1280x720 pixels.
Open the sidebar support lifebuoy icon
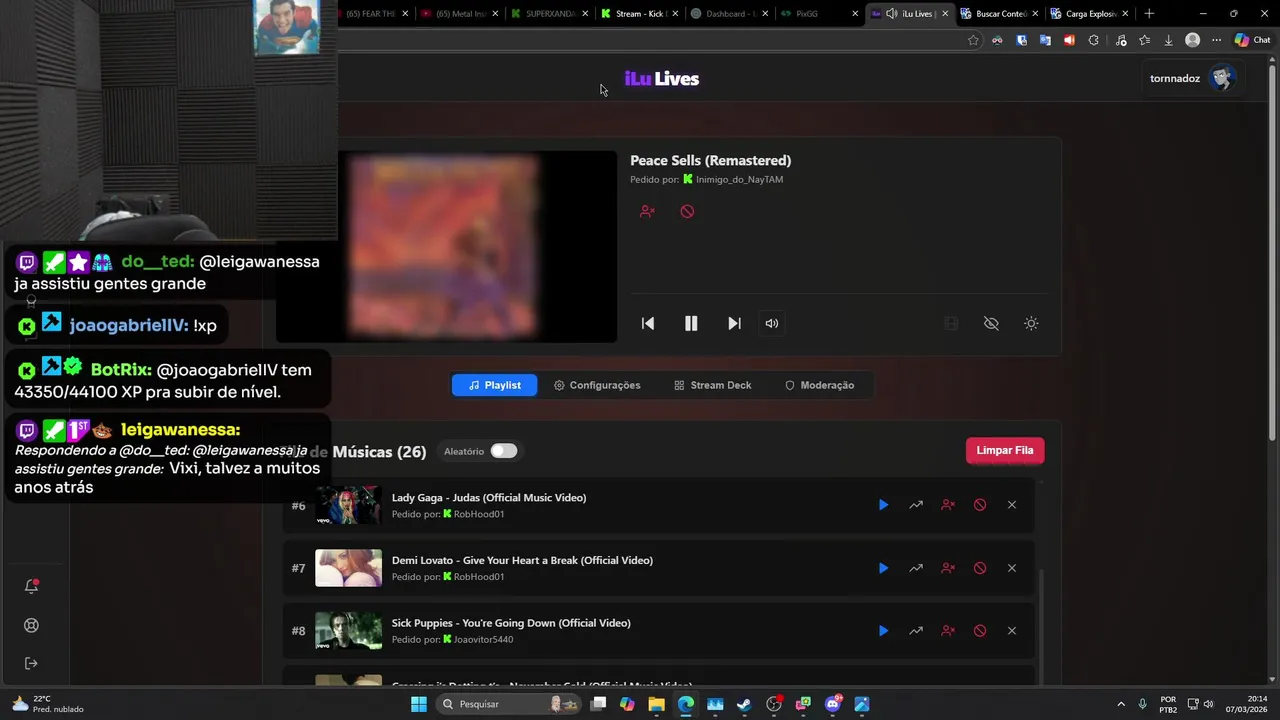(31, 626)
